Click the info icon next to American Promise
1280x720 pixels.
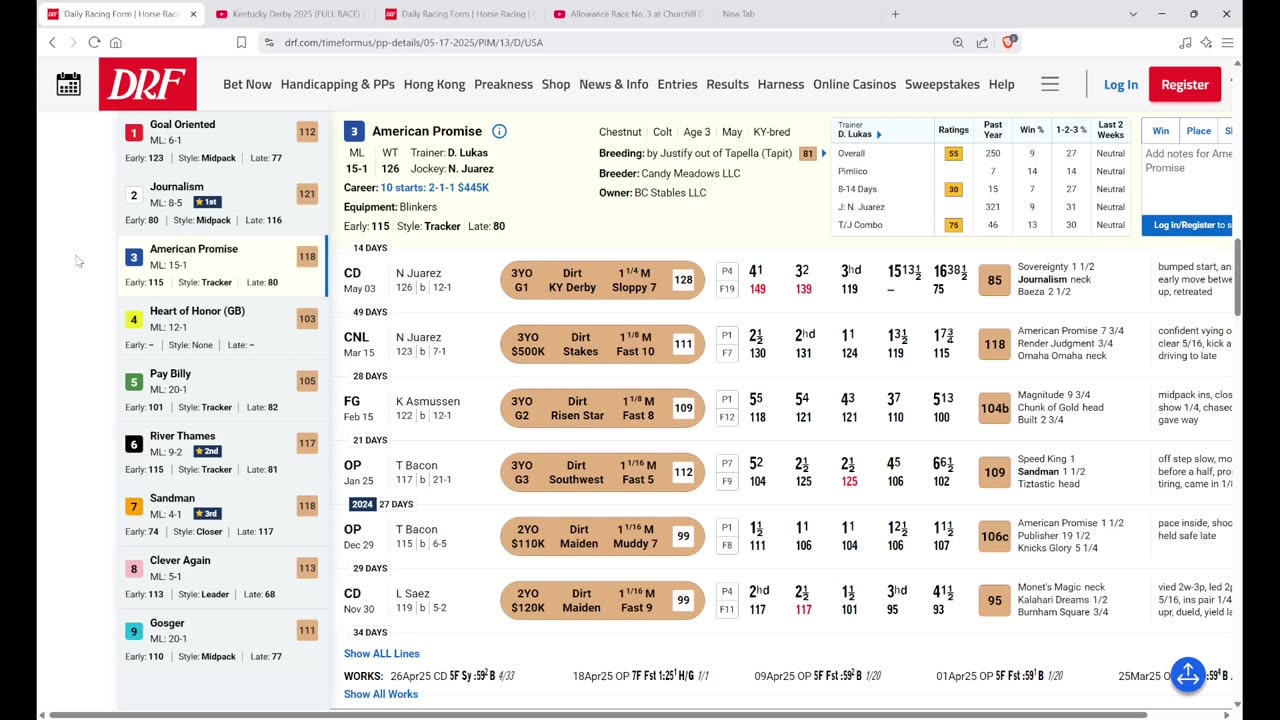tap(499, 131)
